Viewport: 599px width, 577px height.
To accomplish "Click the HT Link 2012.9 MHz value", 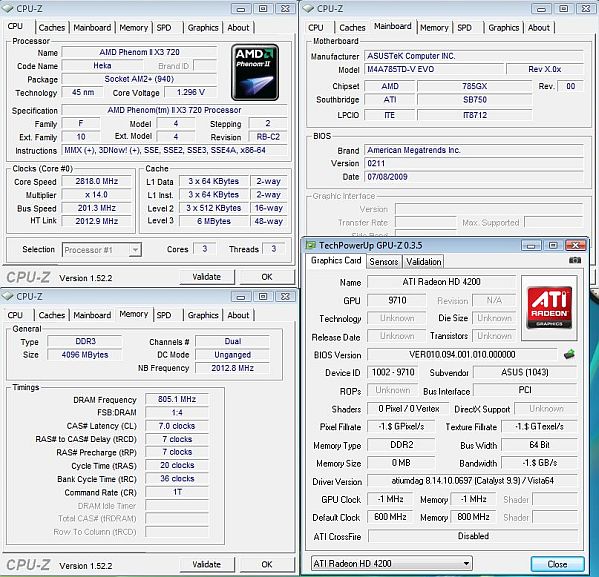I will tap(96, 221).
